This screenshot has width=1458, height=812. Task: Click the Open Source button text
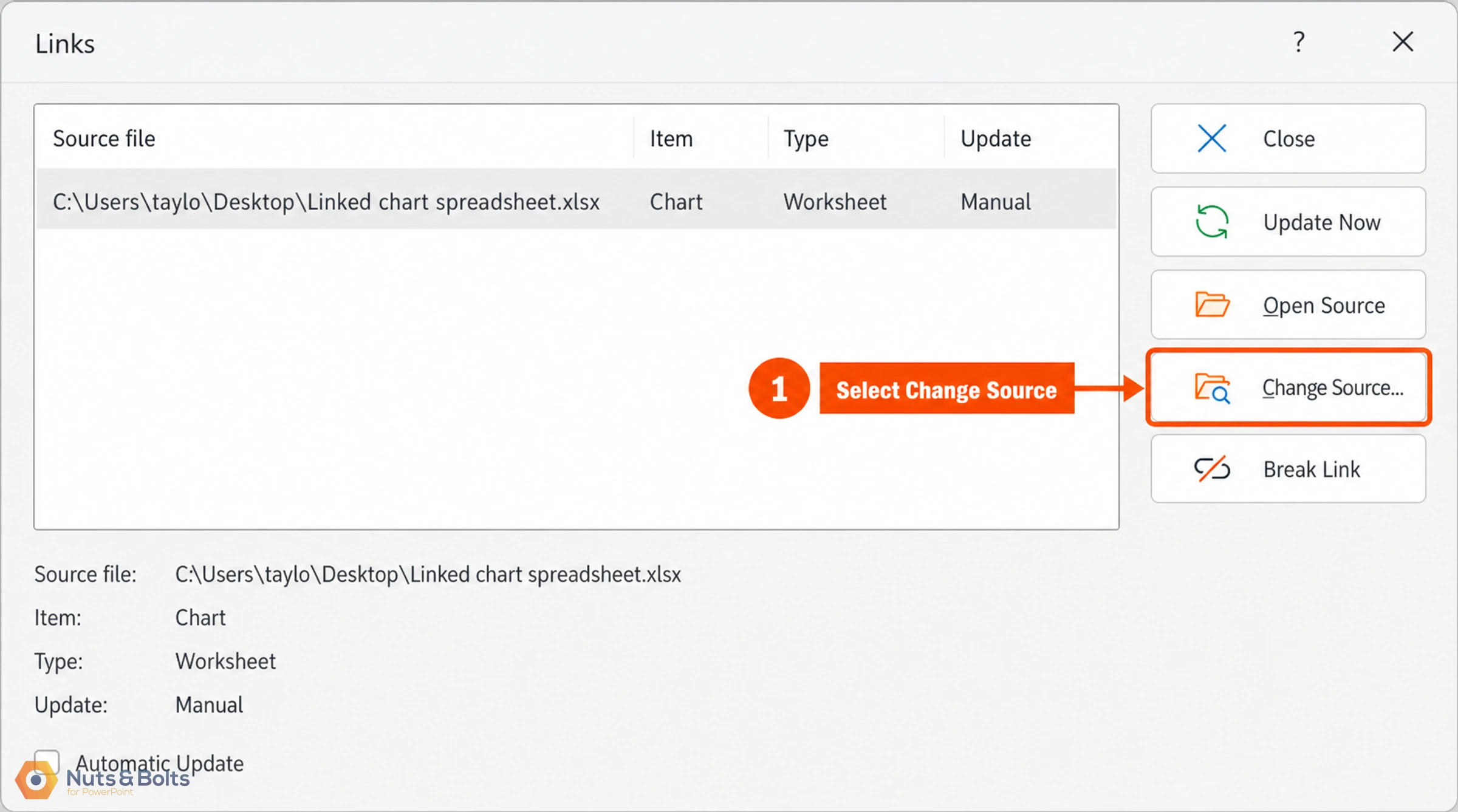click(x=1324, y=305)
